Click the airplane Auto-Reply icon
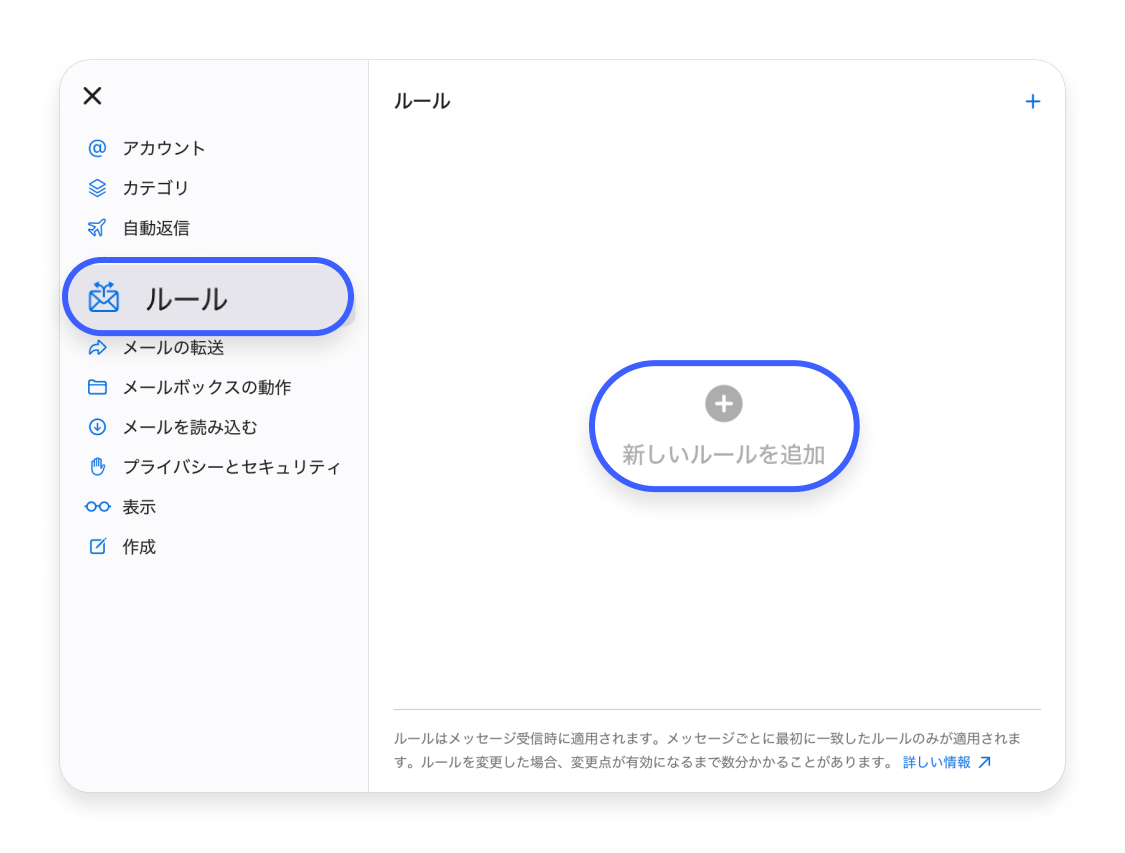The width and height of the screenshot is (1125, 853). 97,227
